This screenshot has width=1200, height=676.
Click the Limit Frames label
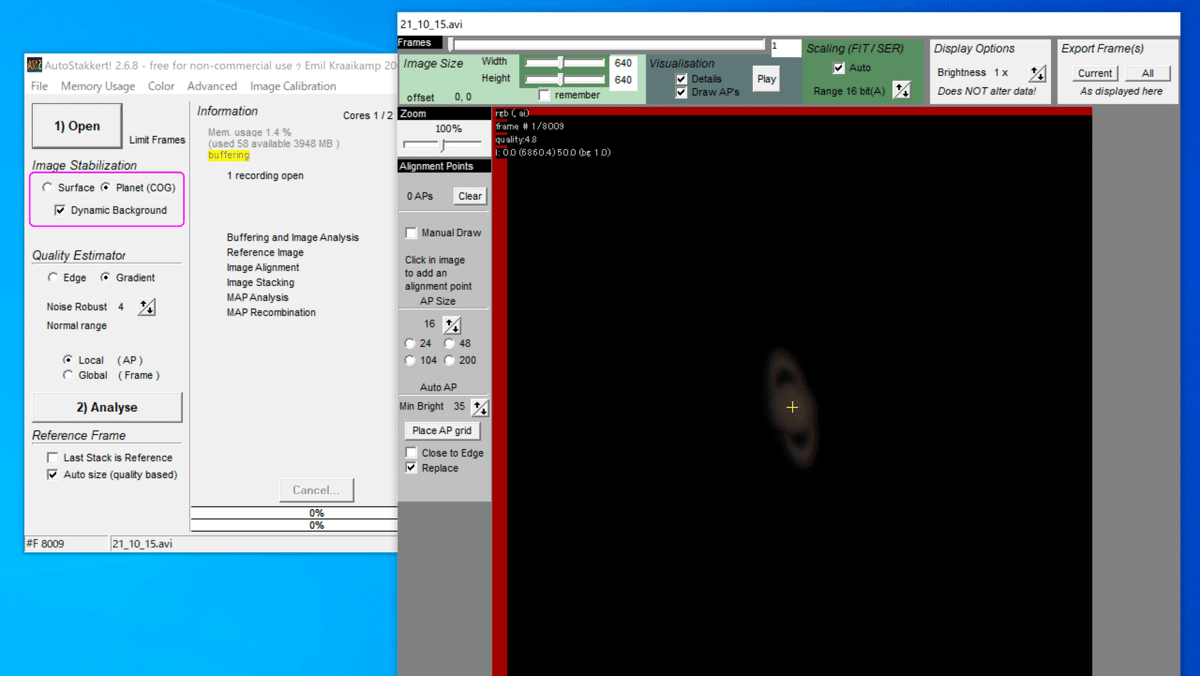click(x=157, y=140)
